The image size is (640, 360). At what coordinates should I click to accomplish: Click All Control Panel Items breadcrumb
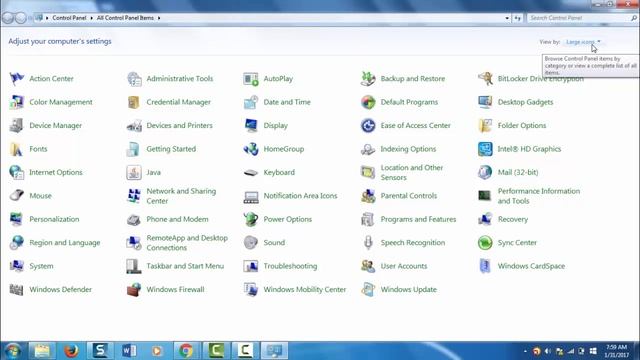[125, 18]
